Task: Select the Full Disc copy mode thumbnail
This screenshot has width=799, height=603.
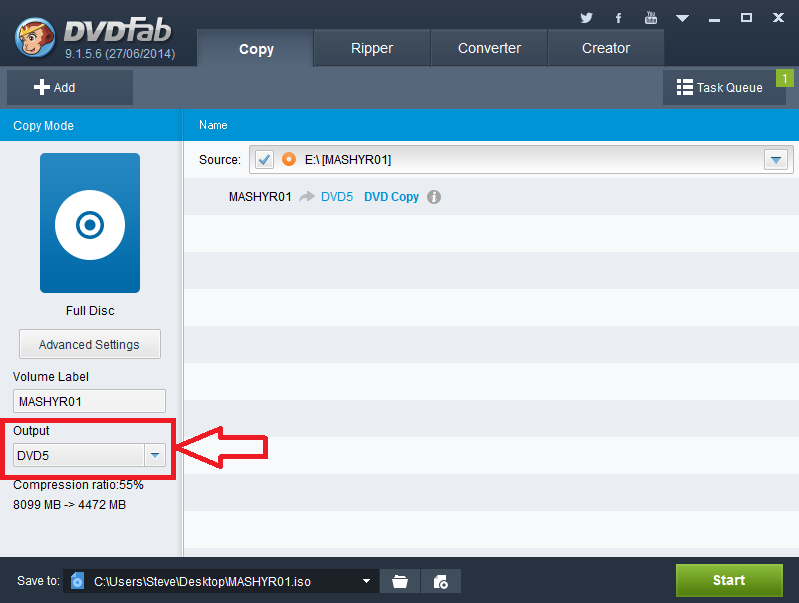Action: tap(90, 223)
